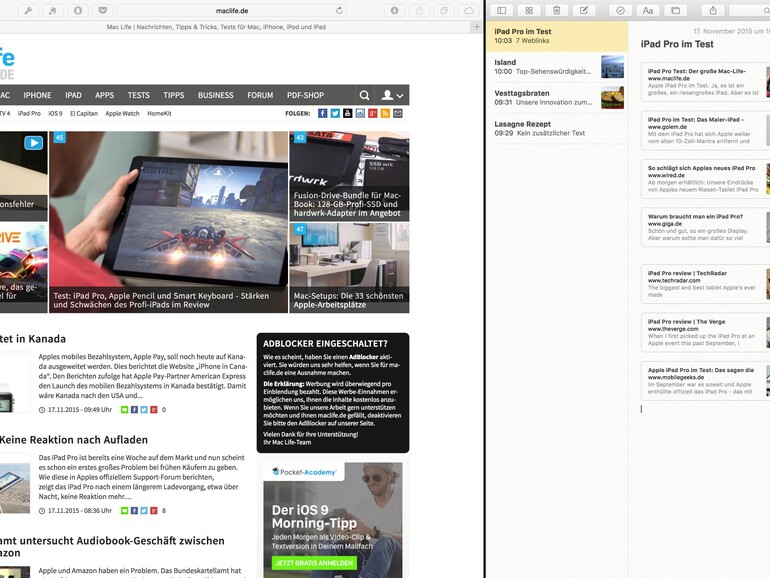Click the newsletter envelope icon

click(x=398, y=113)
